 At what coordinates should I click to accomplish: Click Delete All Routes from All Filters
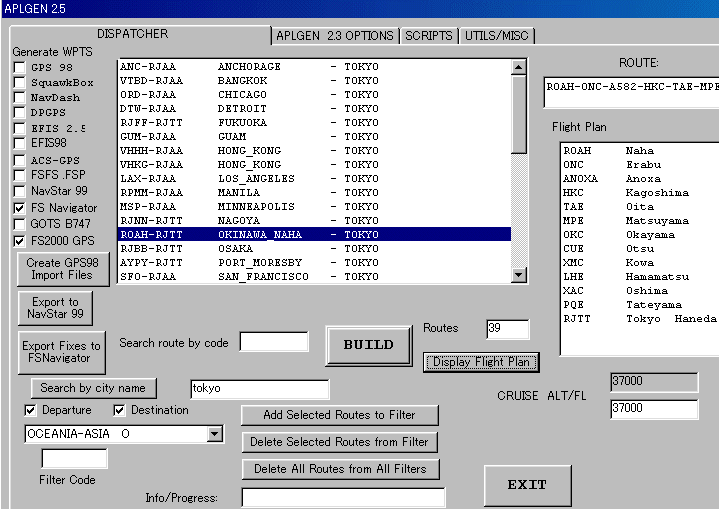tap(339, 469)
